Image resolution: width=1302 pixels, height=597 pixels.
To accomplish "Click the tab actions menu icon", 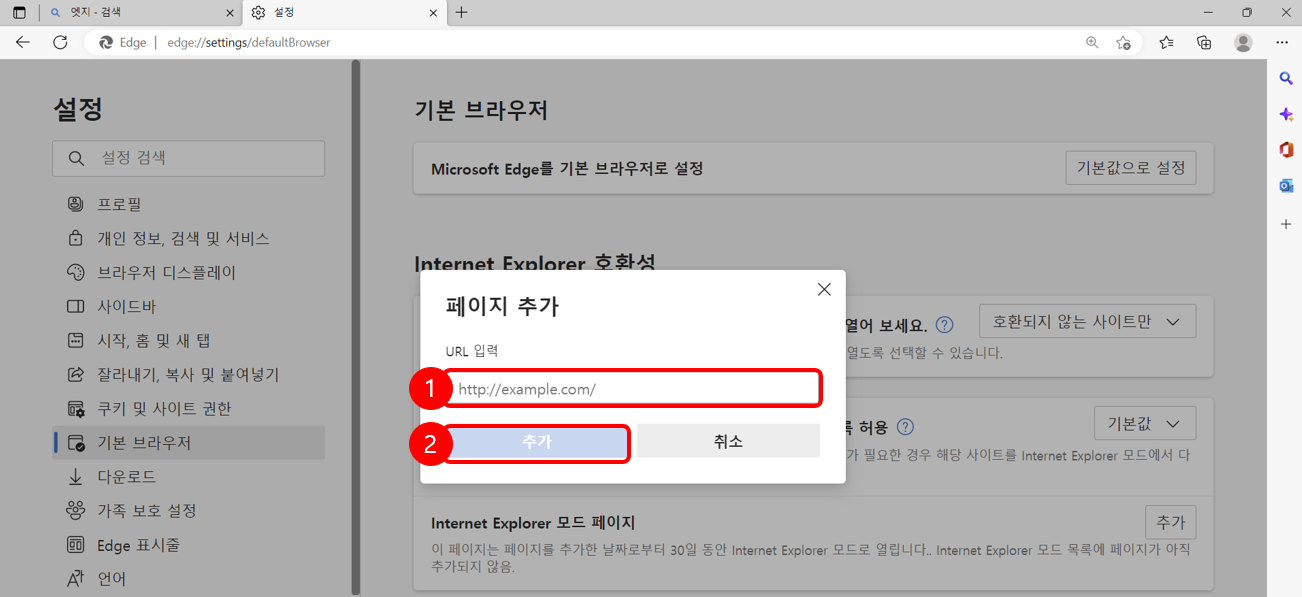I will click(x=19, y=13).
